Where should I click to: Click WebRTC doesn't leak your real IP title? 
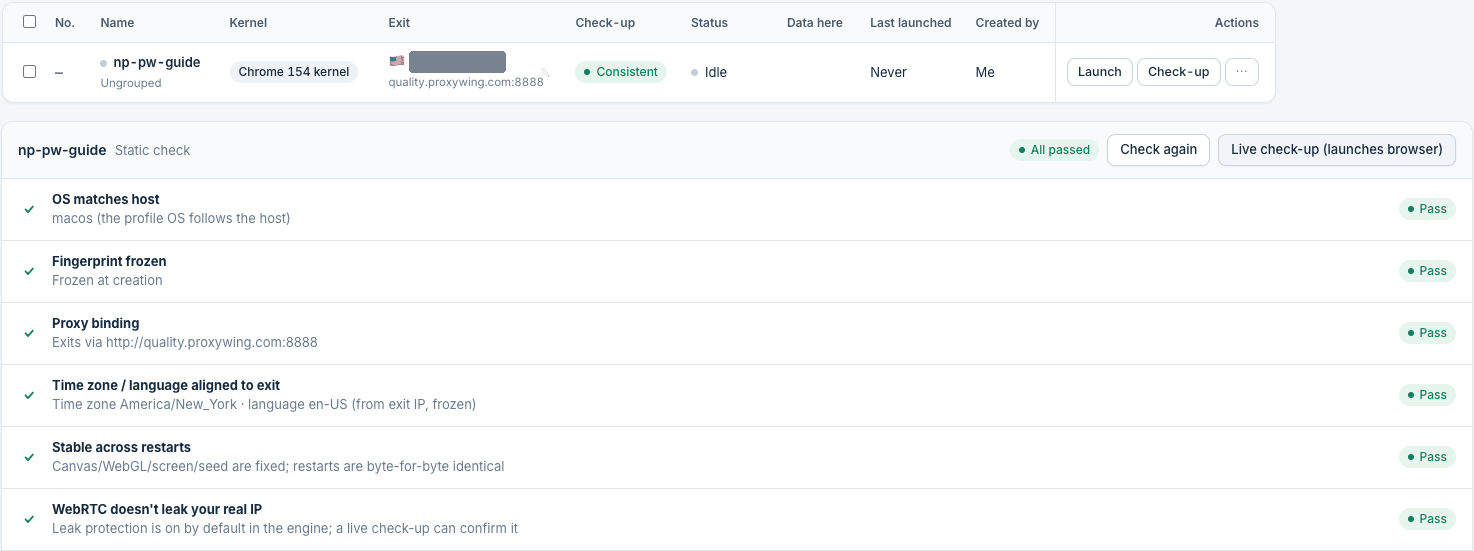(x=157, y=509)
